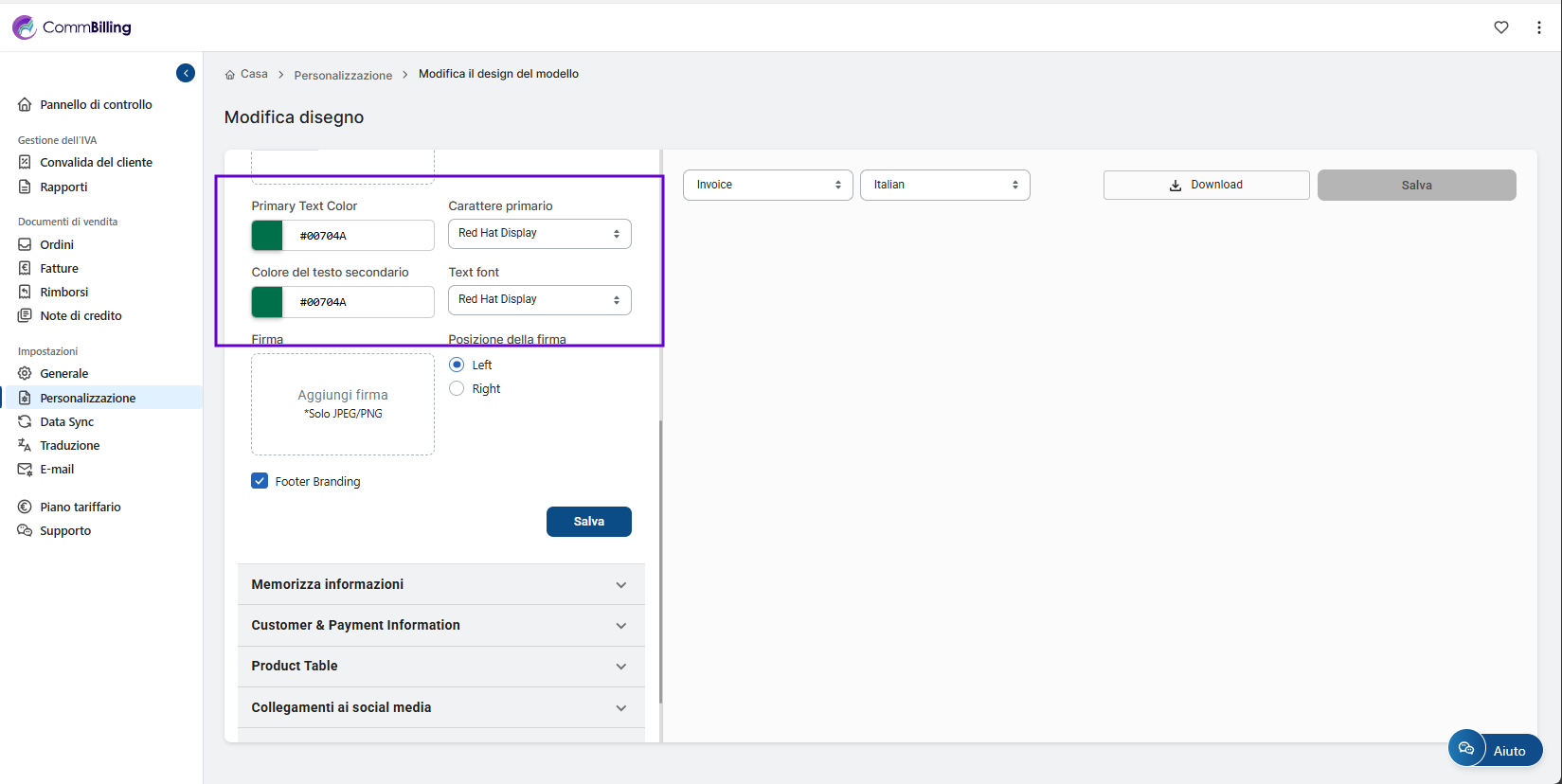Click the home icon in breadcrumb
Viewport: 1562px width, 784px height.
230,75
